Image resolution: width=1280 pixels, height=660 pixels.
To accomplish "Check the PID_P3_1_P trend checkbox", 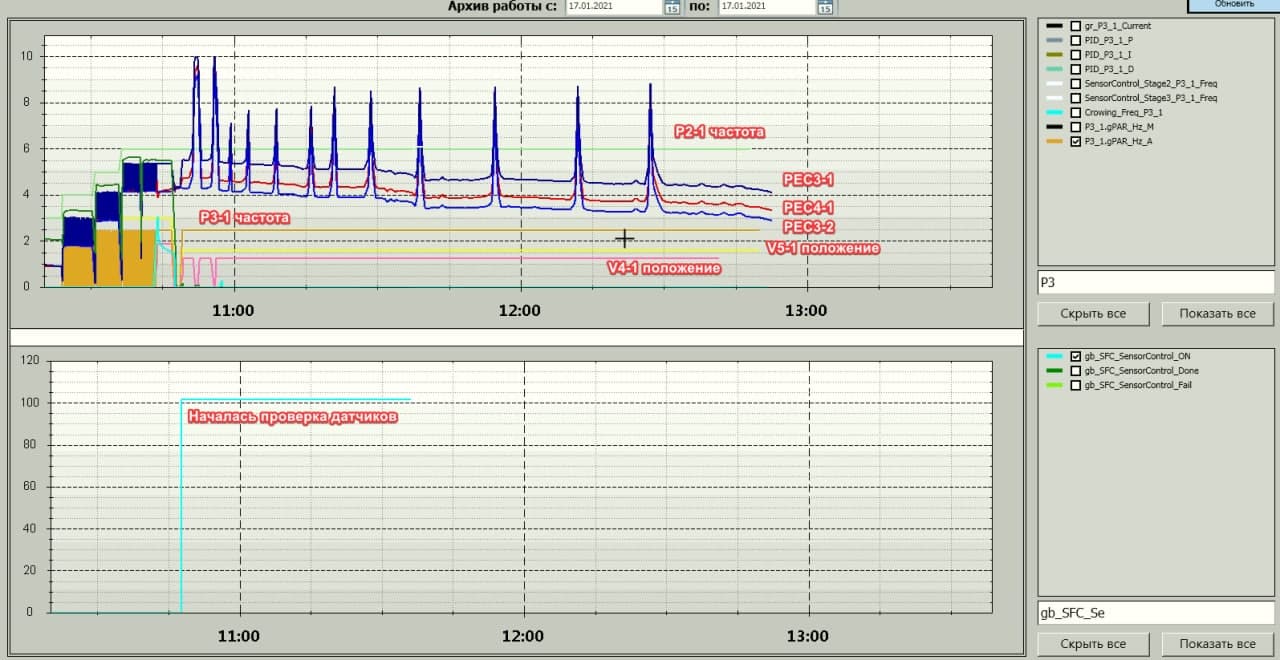I will coord(1076,40).
